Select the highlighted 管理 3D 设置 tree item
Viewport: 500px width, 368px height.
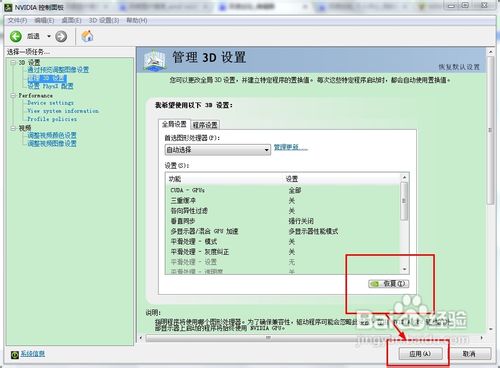coord(47,78)
